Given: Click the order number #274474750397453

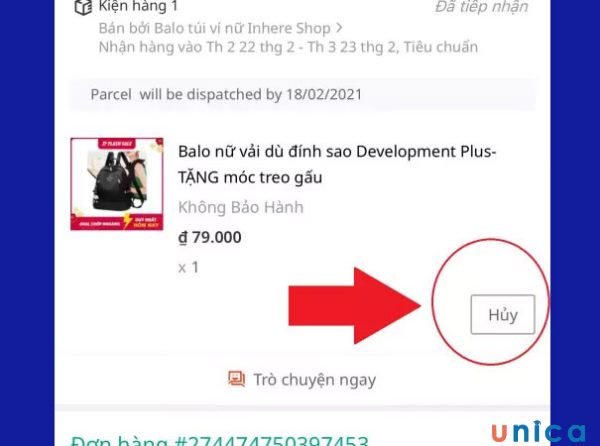Looking at the screenshot, I should (271, 441).
